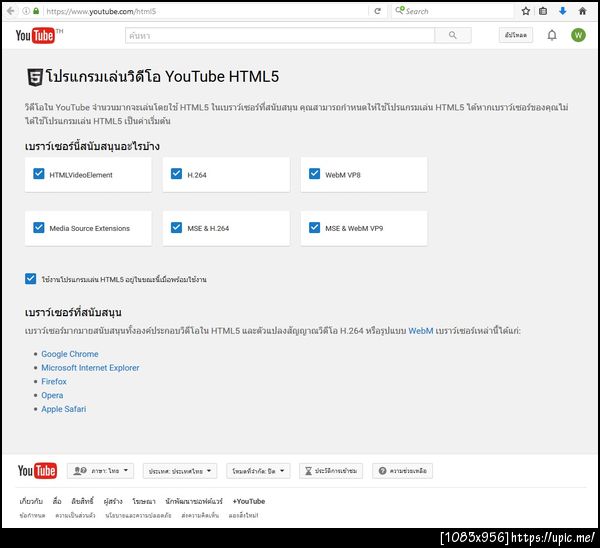This screenshot has width=600, height=548.
Task: Toggle the Media Source Extensions checkbox
Action: [x=39, y=227]
